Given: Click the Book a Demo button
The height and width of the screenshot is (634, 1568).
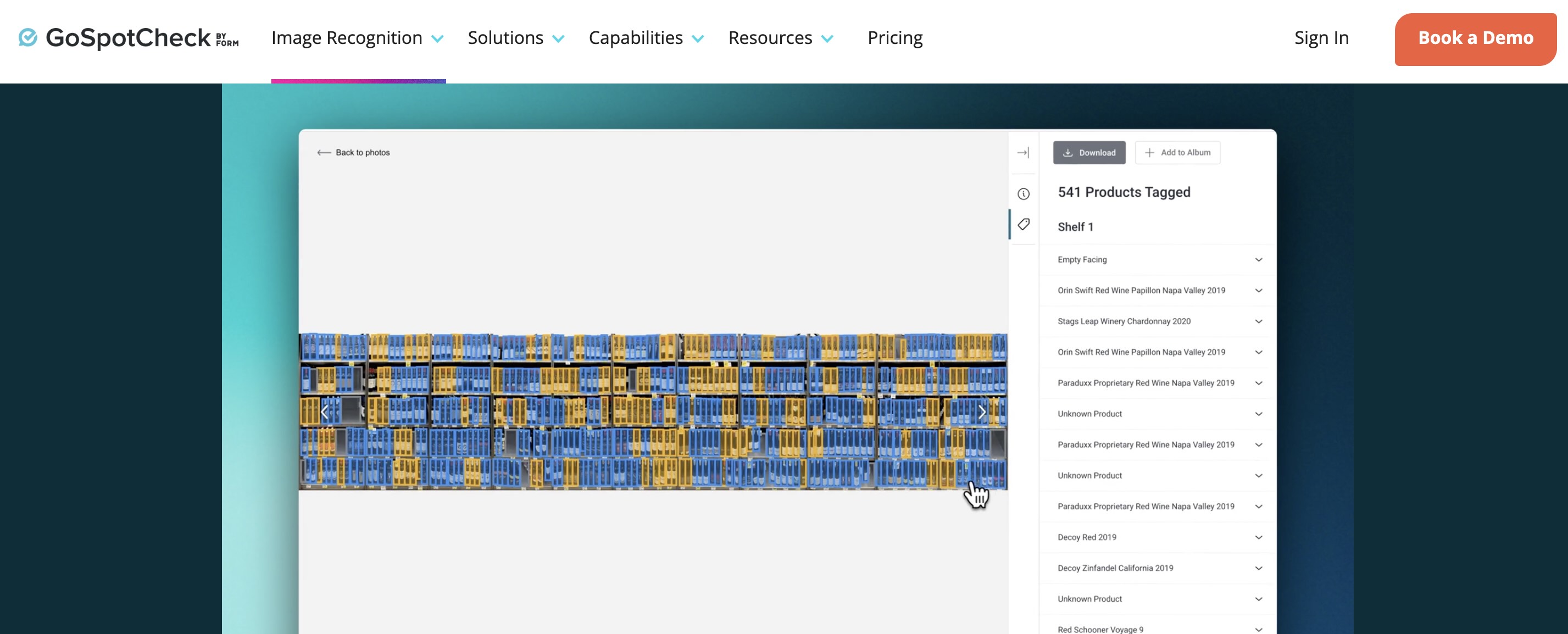Looking at the screenshot, I should [1476, 39].
